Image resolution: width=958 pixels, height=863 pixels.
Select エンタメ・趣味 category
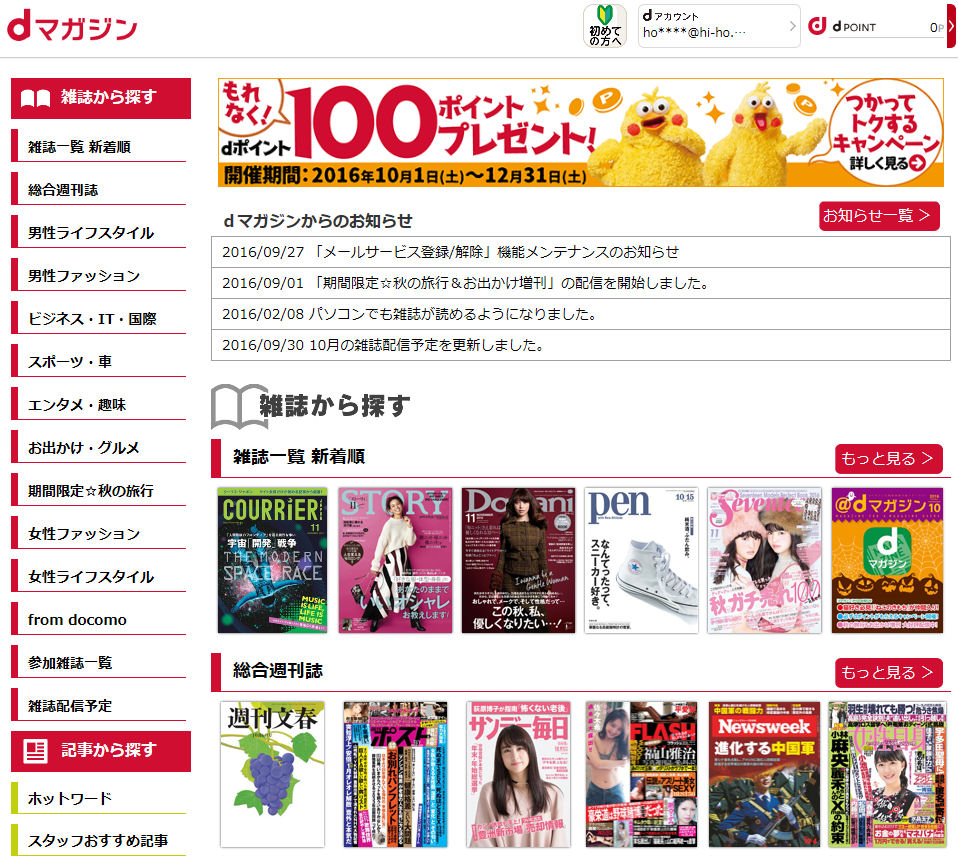click(x=98, y=404)
